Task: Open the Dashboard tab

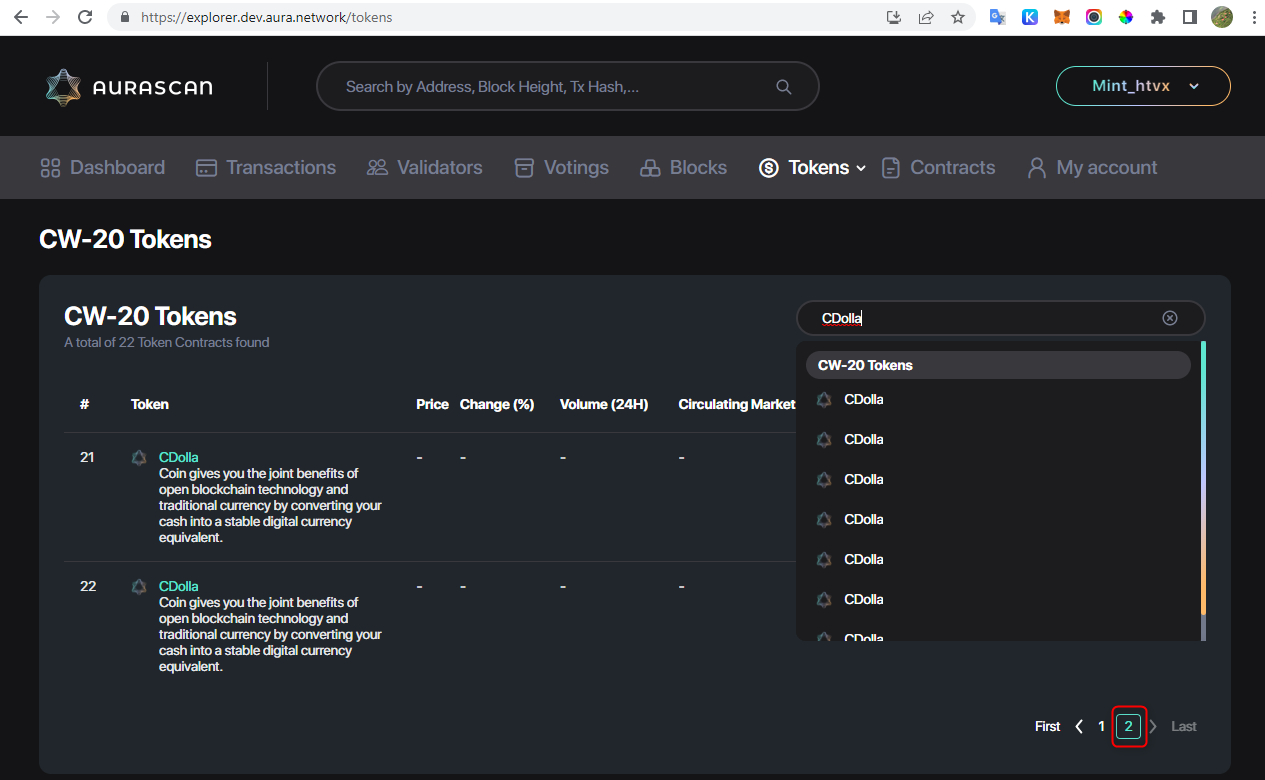Action: (x=102, y=168)
